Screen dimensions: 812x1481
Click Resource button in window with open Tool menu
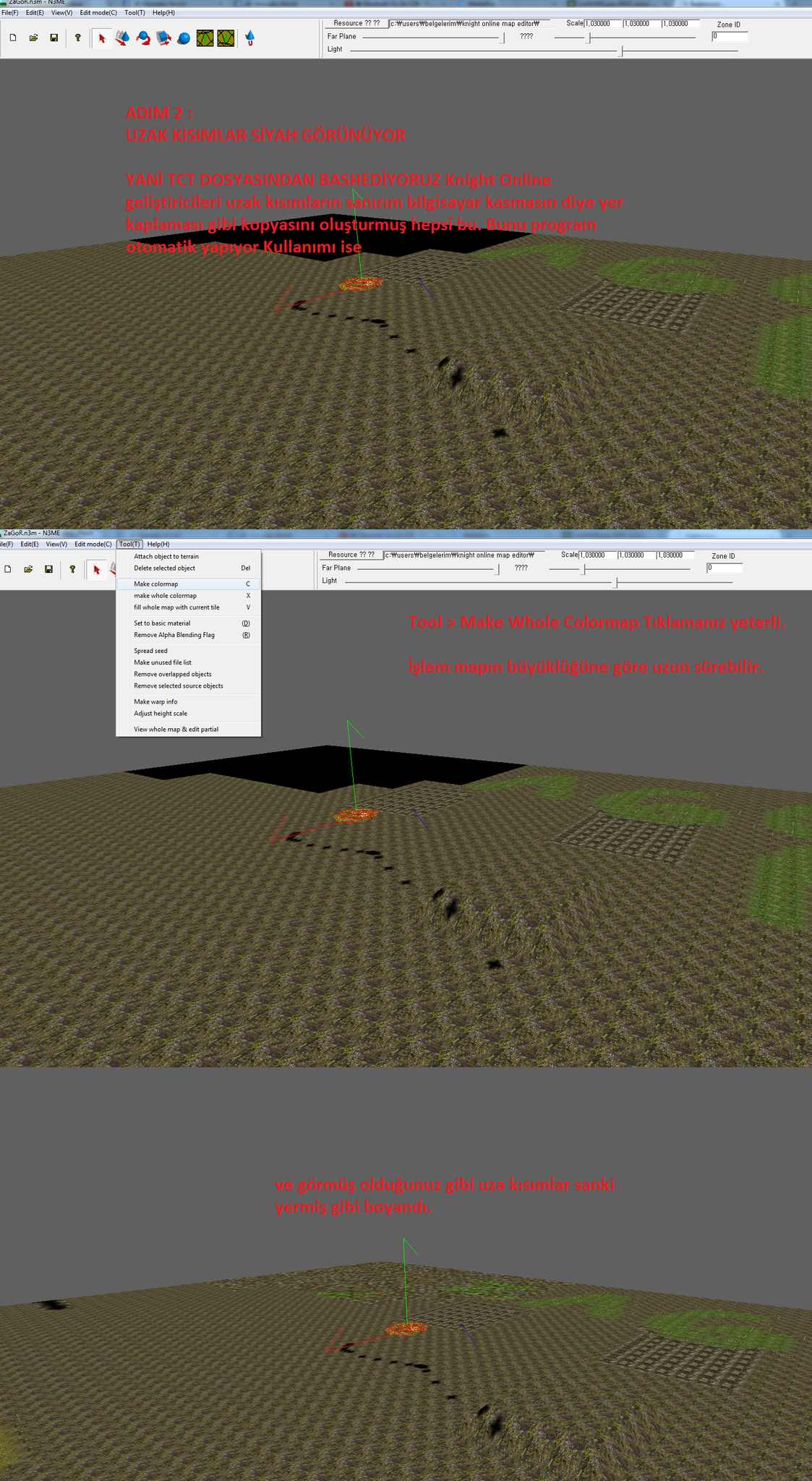(351, 555)
